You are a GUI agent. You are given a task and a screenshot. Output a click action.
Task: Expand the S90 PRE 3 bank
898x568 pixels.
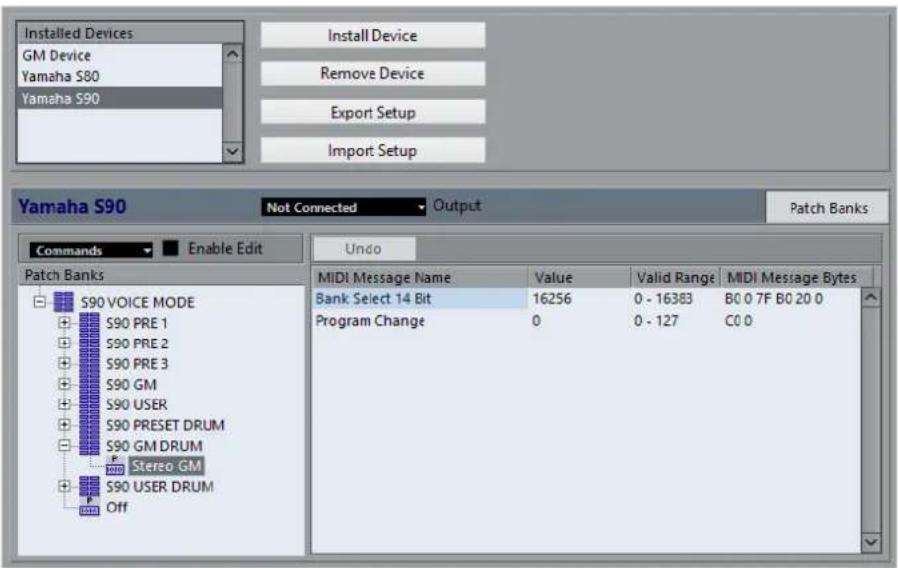pyautogui.click(x=64, y=364)
